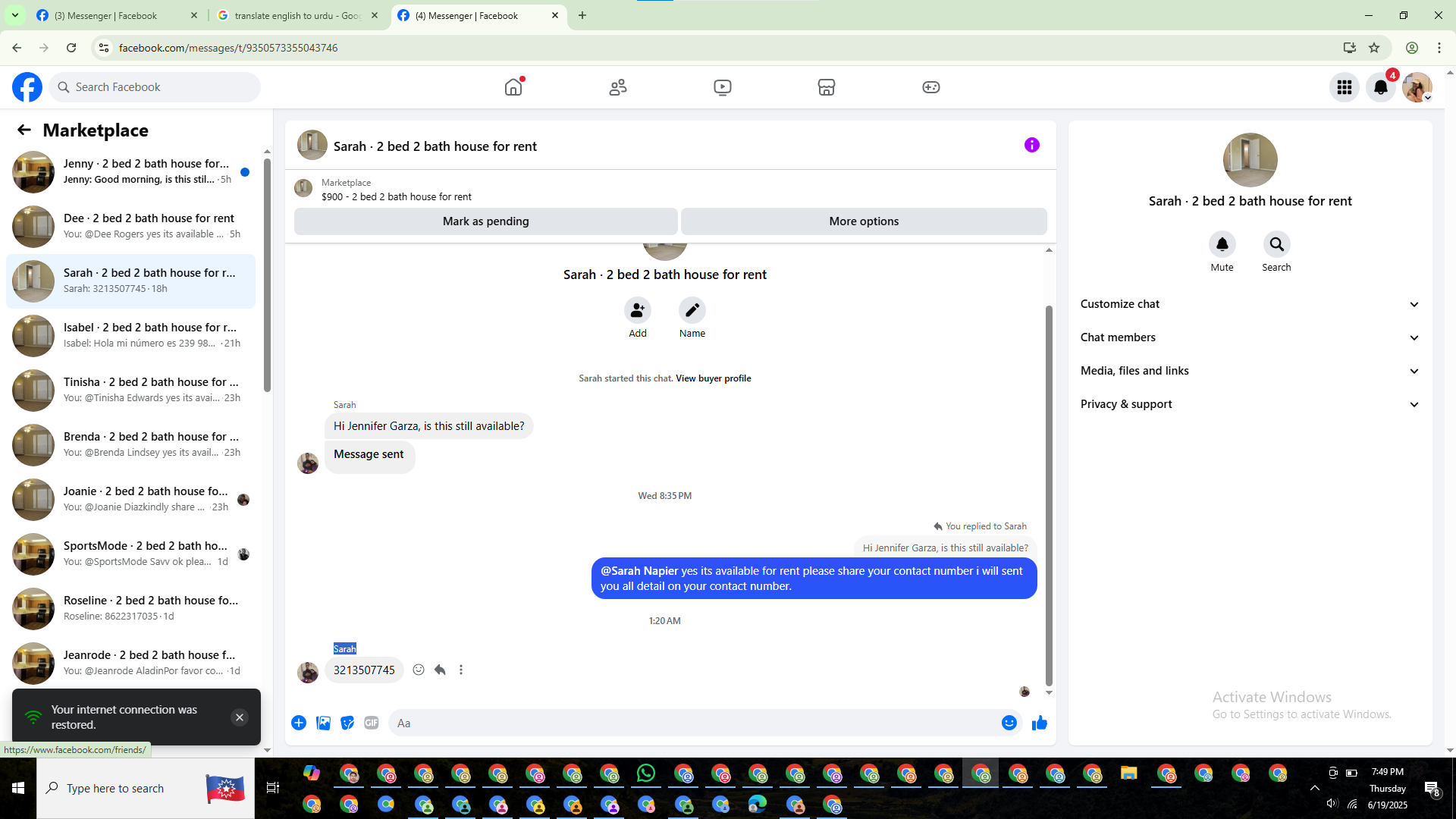The height and width of the screenshot is (819, 1456).
Task: Open the Facebook menu grid icon
Action: click(x=1345, y=87)
